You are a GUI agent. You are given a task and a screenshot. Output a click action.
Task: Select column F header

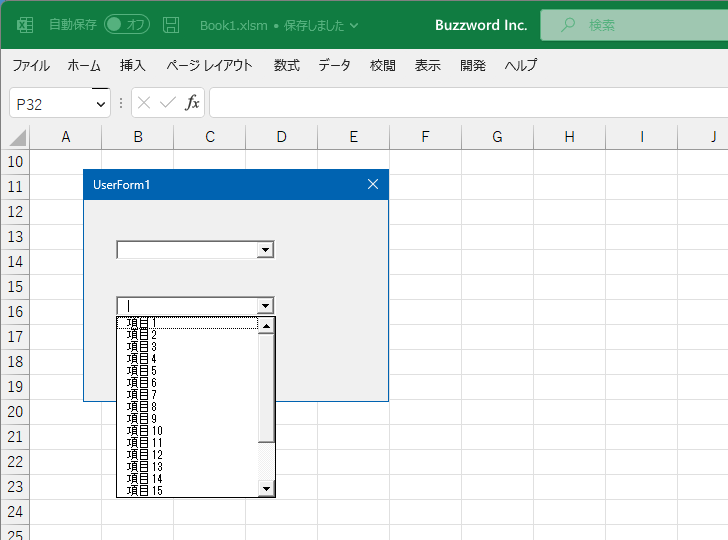(x=425, y=137)
